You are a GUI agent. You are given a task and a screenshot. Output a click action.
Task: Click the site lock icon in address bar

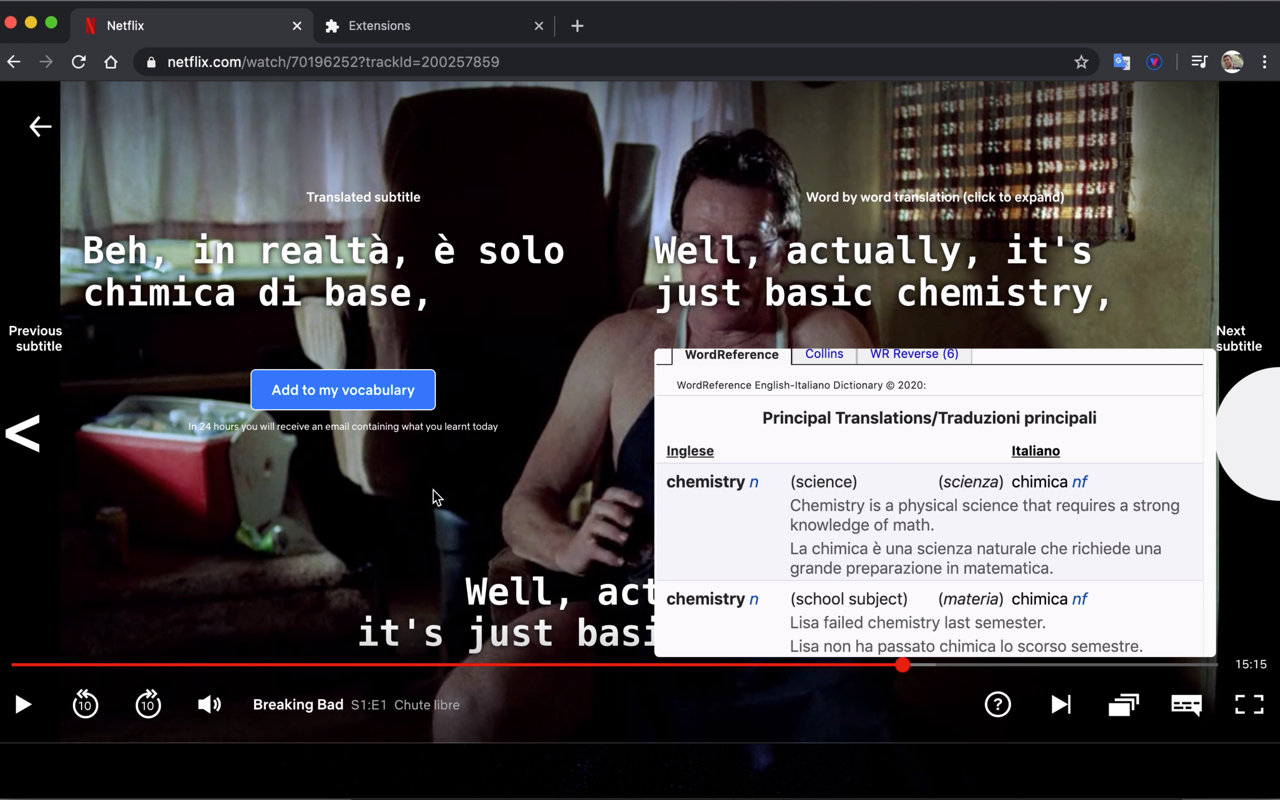tap(151, 62)
